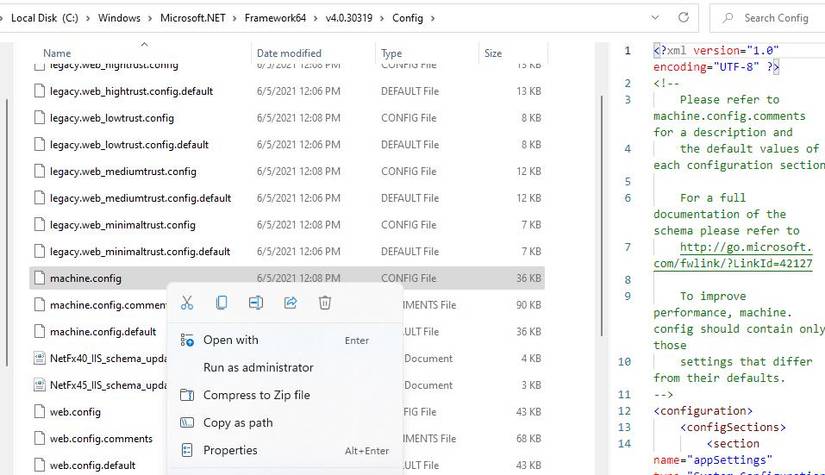Viewport: 825px width, 475px height.
Task: Expand chevron after Windows breadcrumb
Action: click(150, 18)
